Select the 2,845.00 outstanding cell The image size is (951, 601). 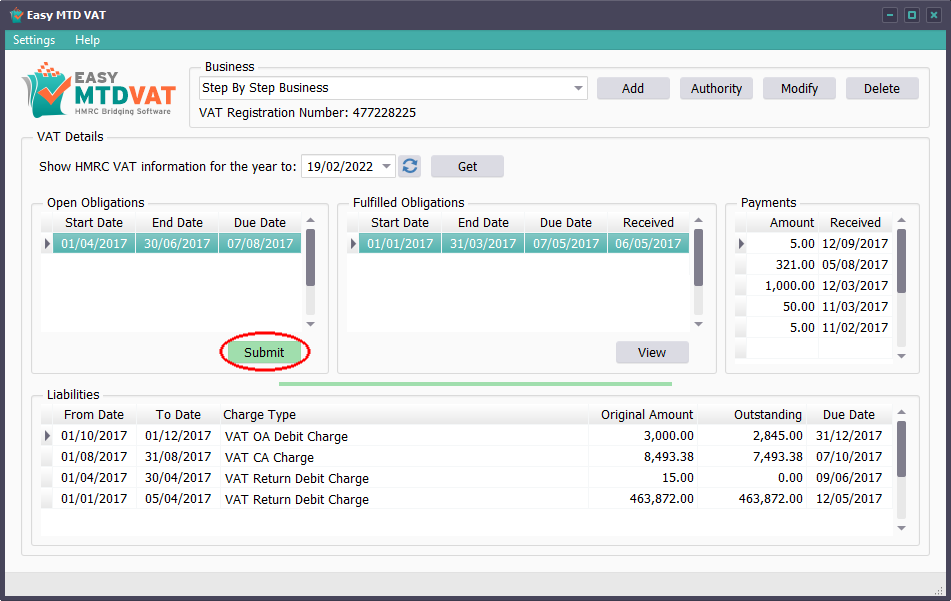point(752,436)
